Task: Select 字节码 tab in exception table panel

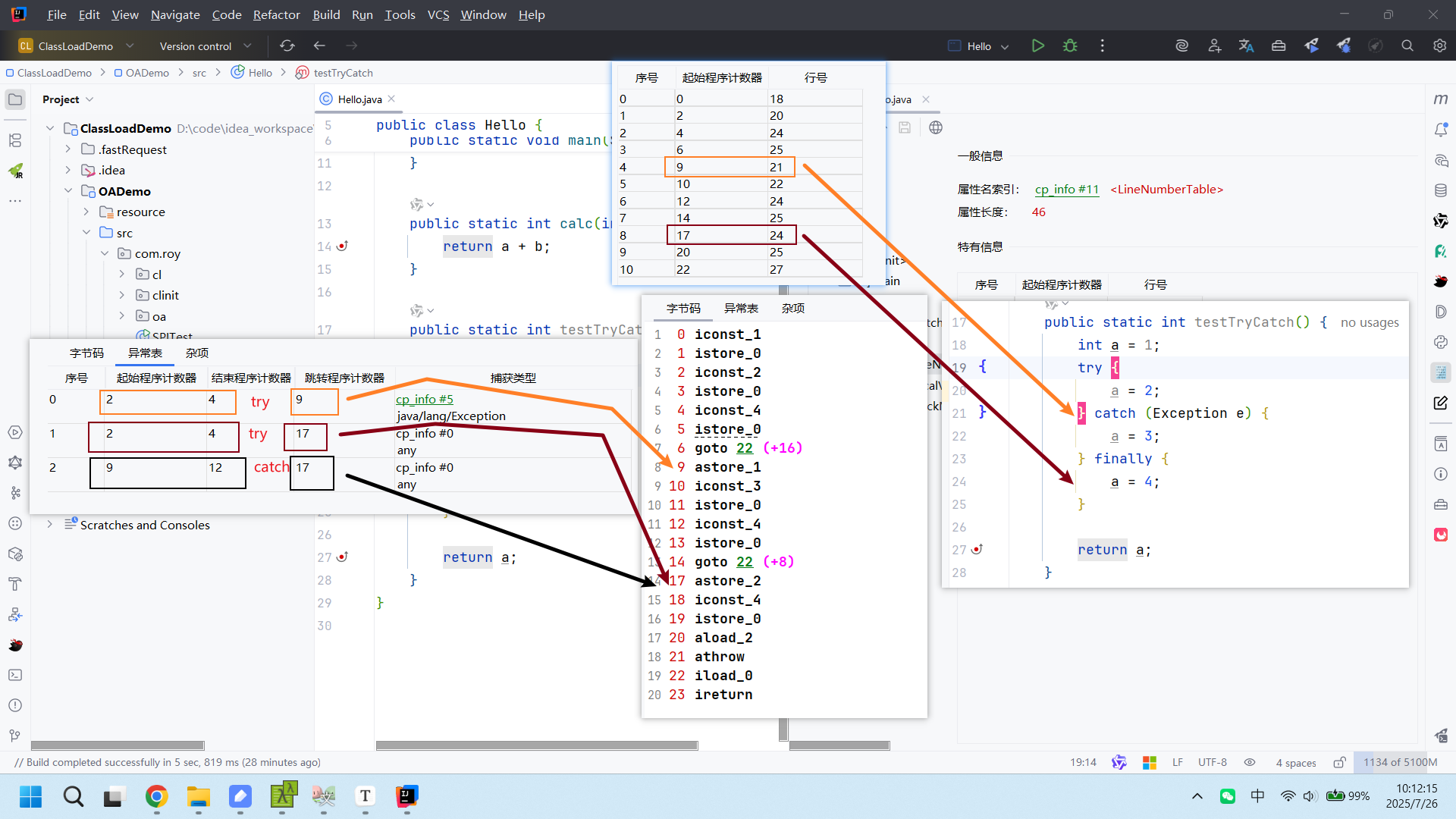Action: 86,353
